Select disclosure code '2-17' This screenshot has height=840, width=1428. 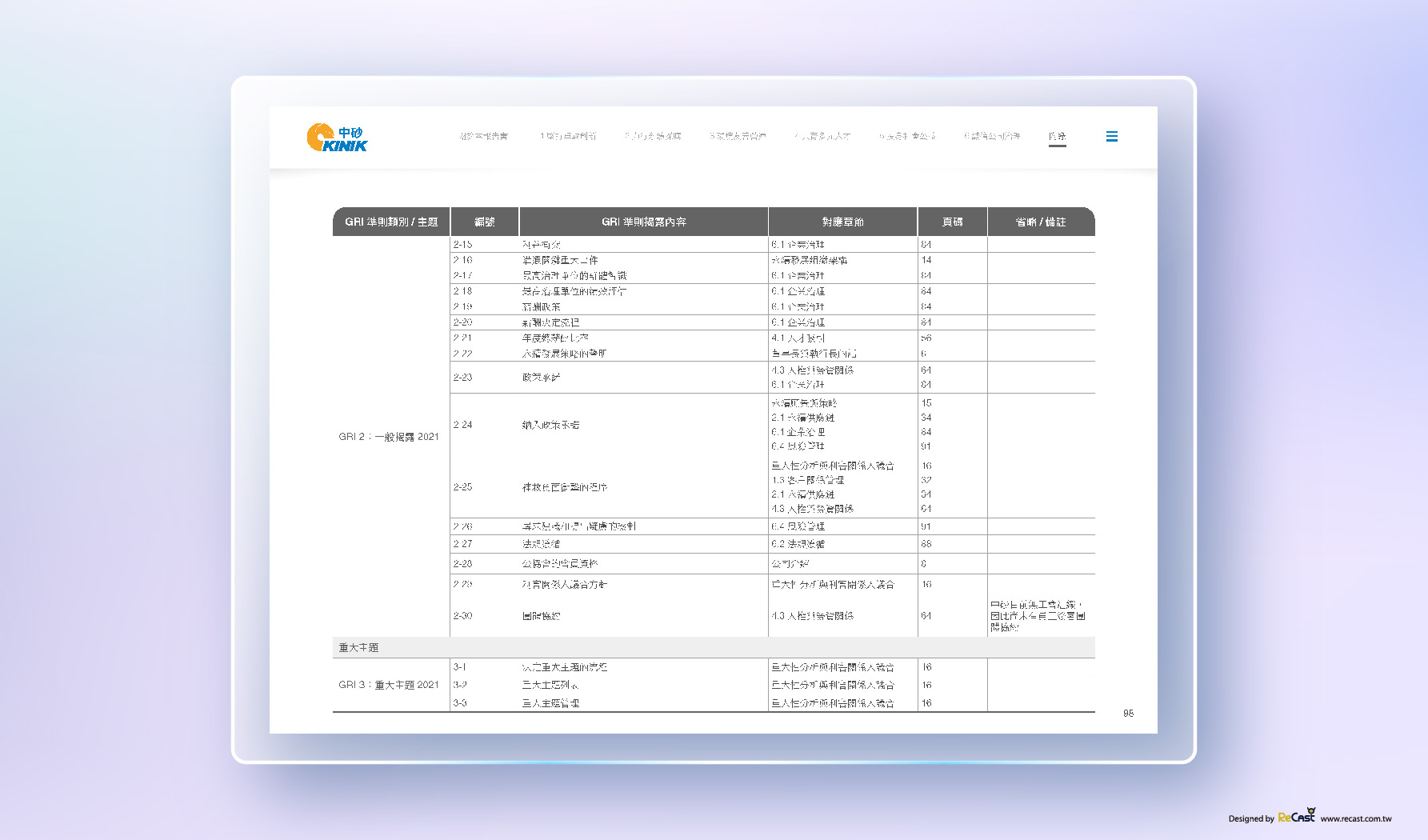(462, 275)
